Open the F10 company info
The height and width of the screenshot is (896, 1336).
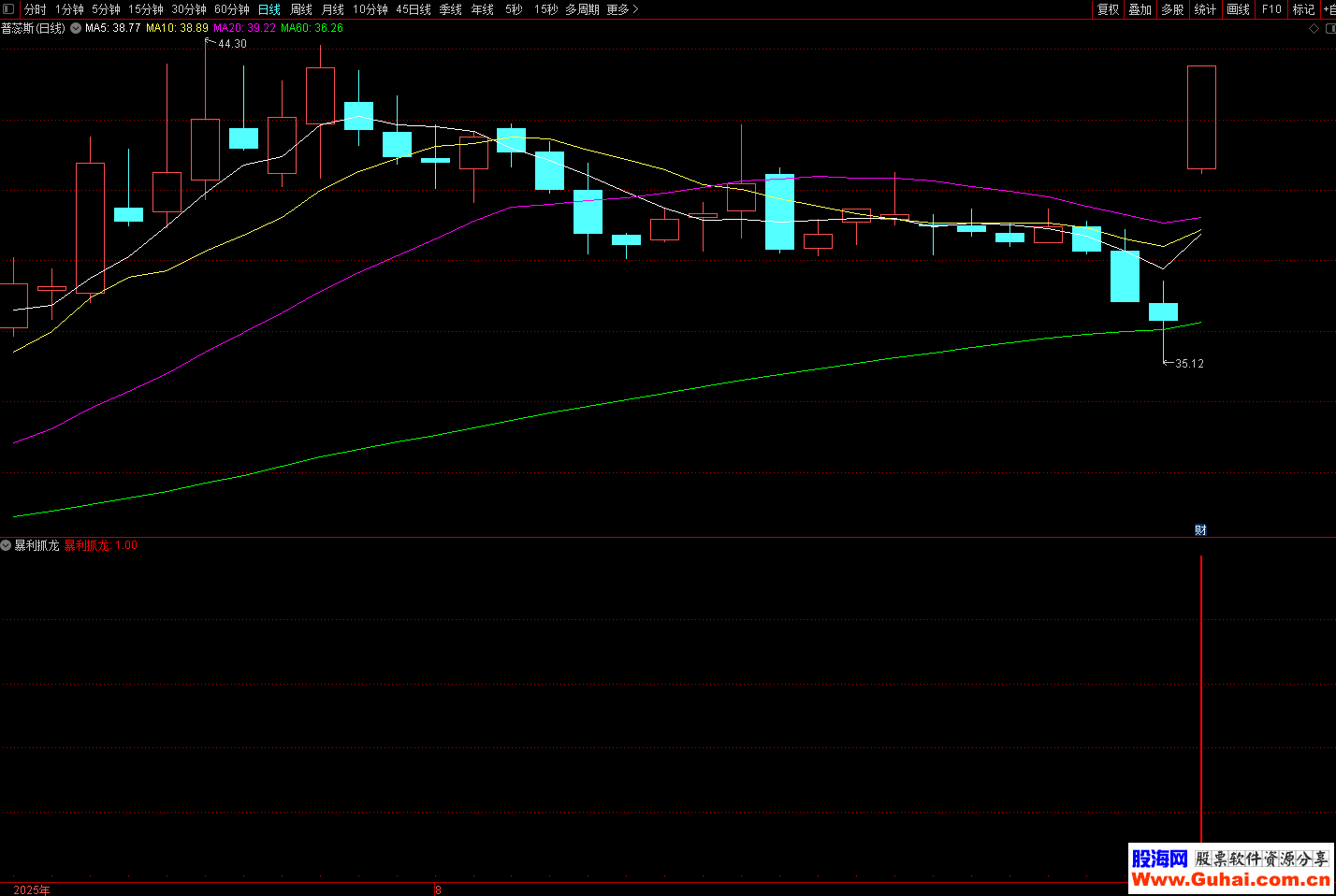tap(1271, 9)
